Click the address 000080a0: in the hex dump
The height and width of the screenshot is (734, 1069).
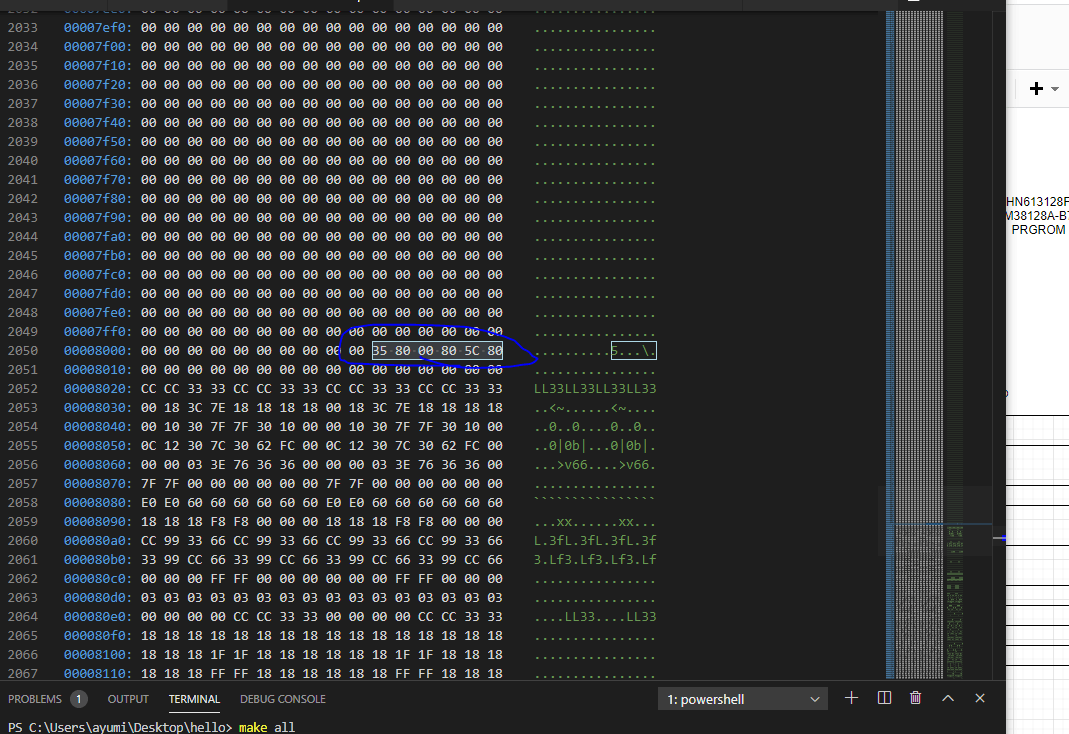pyautogui.click(x=98, y=540)
